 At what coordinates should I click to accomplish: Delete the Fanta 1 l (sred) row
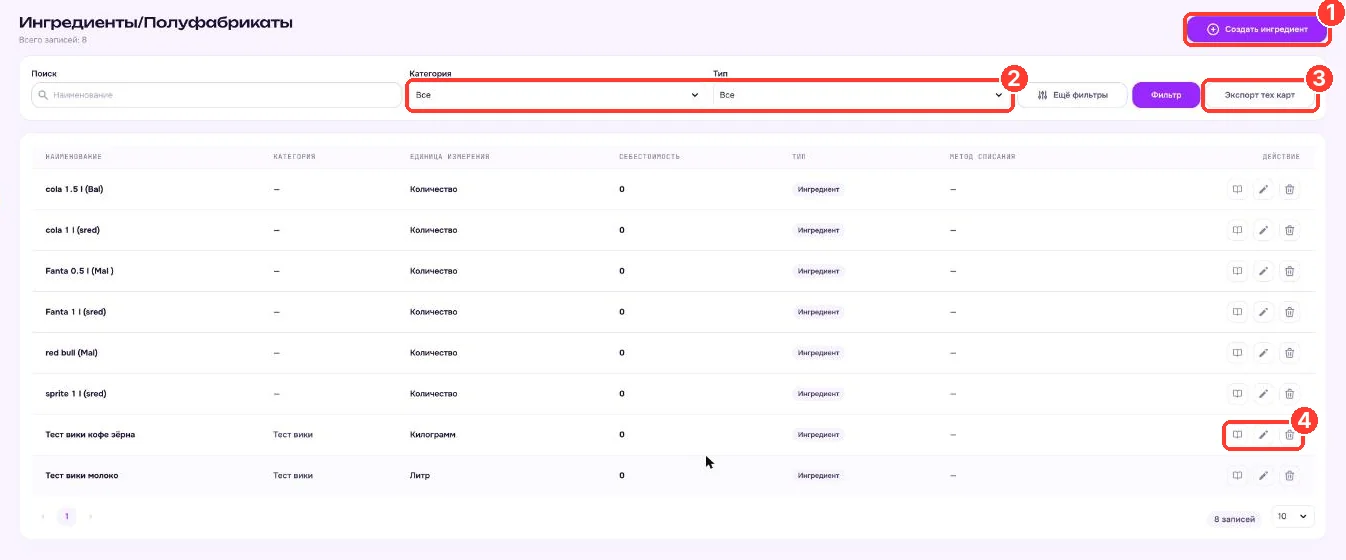pos(1289,312)
